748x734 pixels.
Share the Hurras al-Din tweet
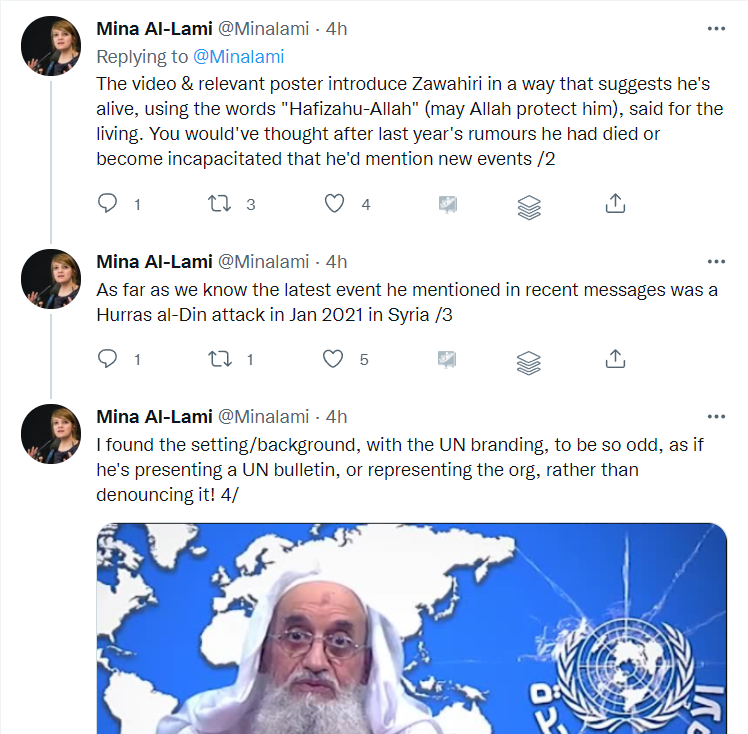click(615, 358)
